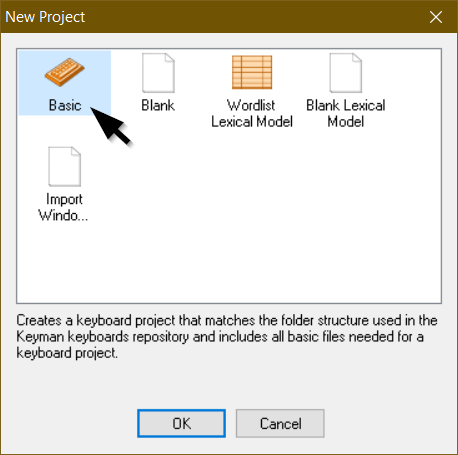Click the template description paragraph text
The image size is (458, 455).
(227, 337)
